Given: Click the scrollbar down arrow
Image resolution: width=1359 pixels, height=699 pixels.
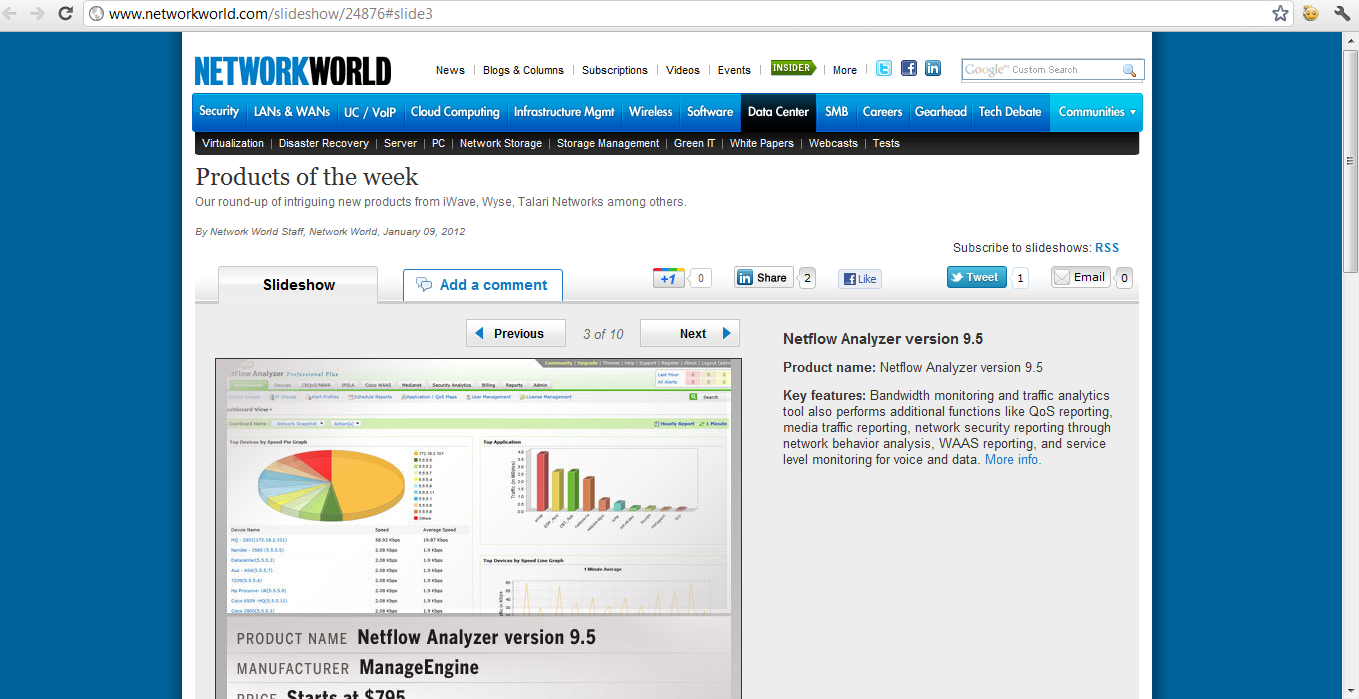Looking at the screenshot, I should tap(1350, 691).
